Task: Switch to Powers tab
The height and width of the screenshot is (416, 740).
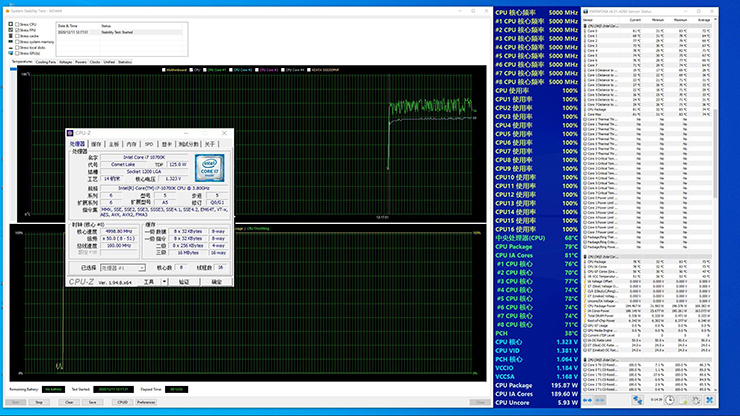Action: coord(81,62)
